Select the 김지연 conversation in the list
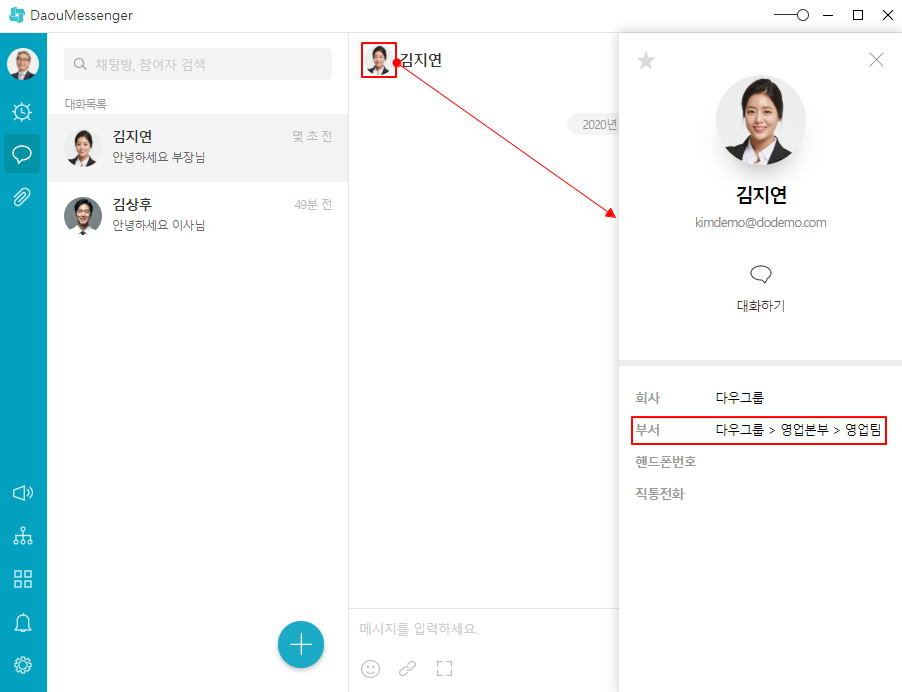Screen dimensions: 902x692 click(198, 147)
